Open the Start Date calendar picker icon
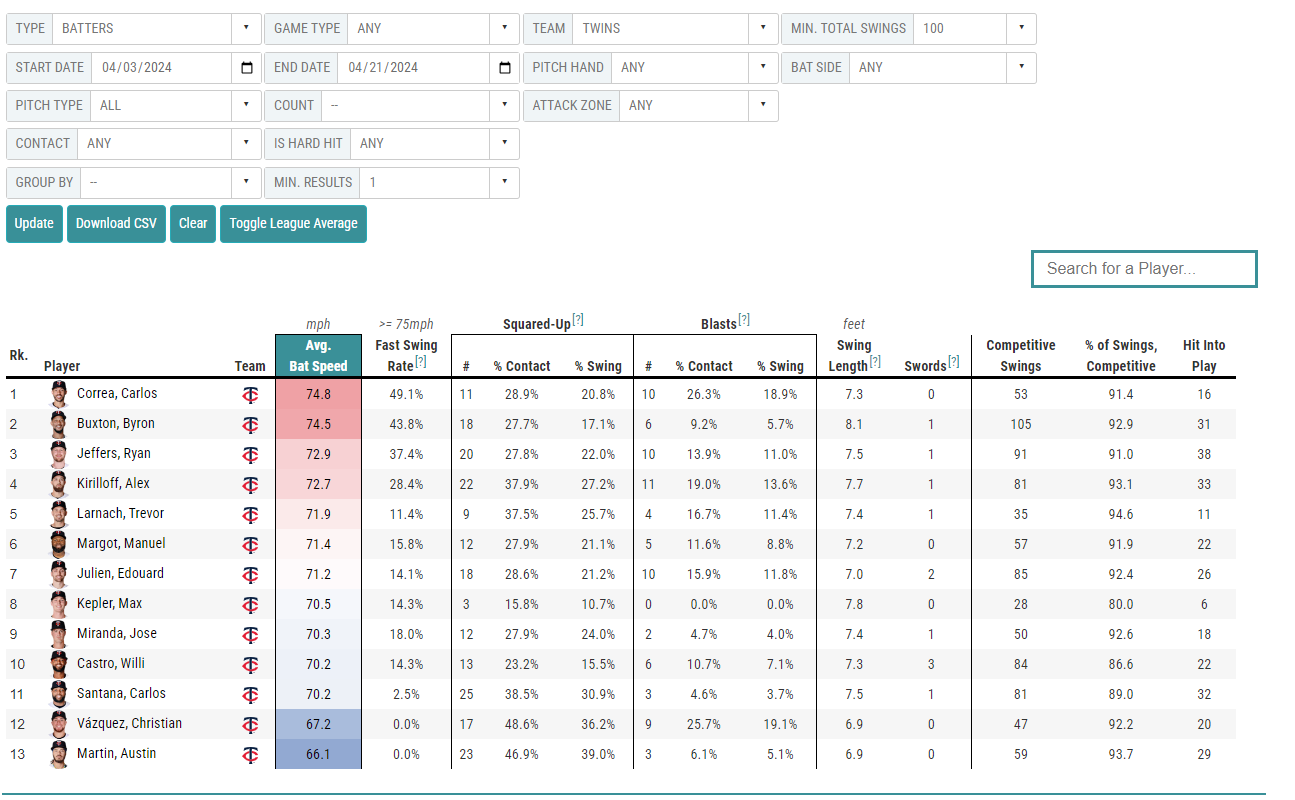This screenshot has height=800, width=1295. (247, 68)
